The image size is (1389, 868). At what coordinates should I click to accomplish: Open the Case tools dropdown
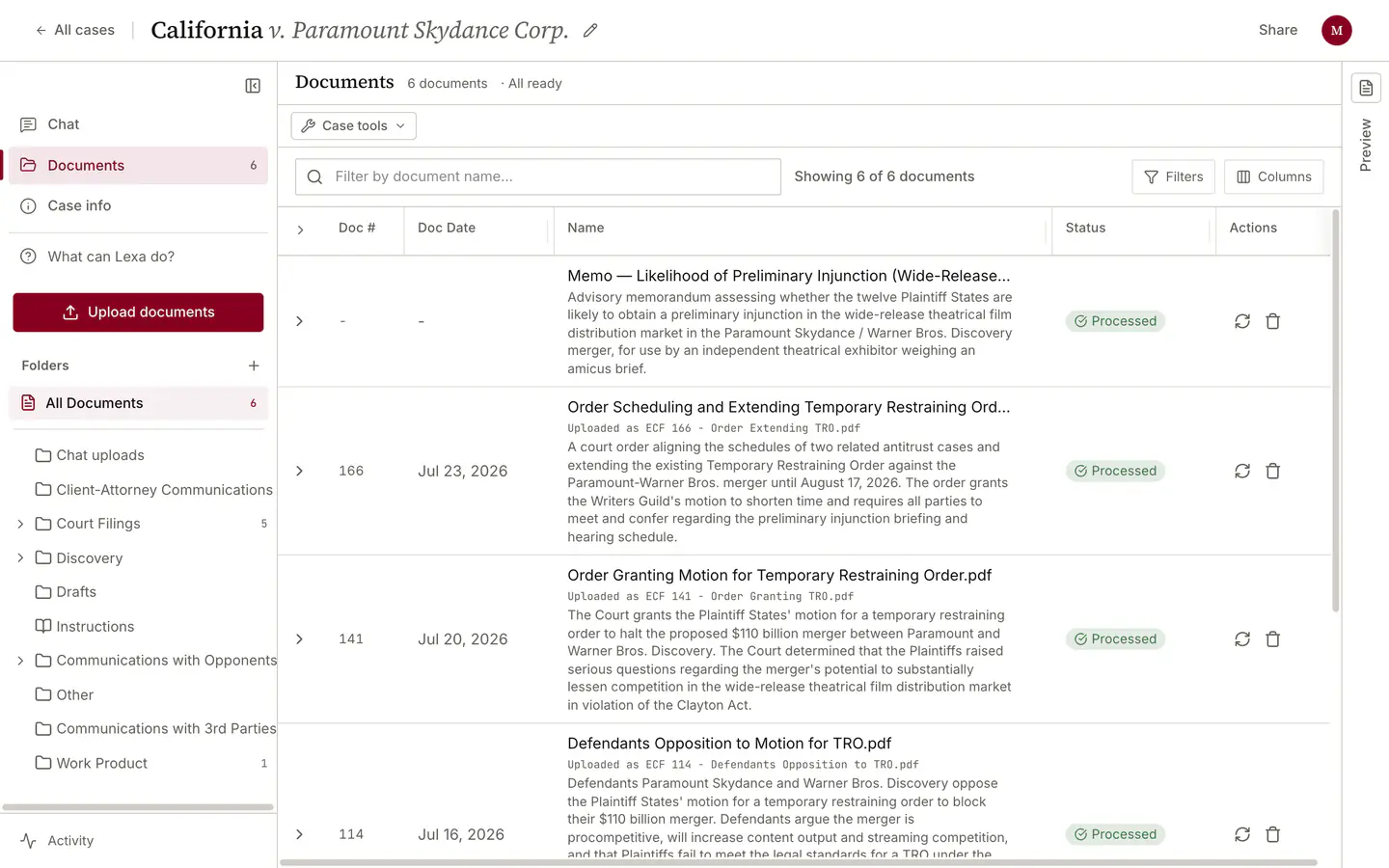(x=354, y=125)
